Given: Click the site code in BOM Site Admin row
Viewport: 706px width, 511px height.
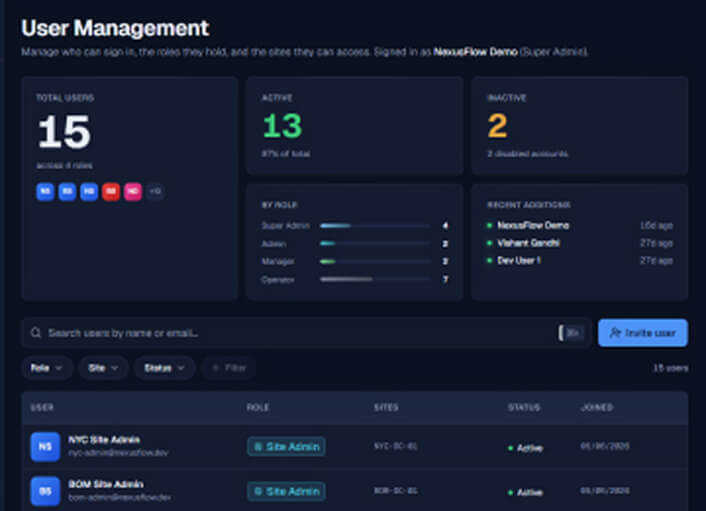Looking at the screenshot, I should pos(396,491).
